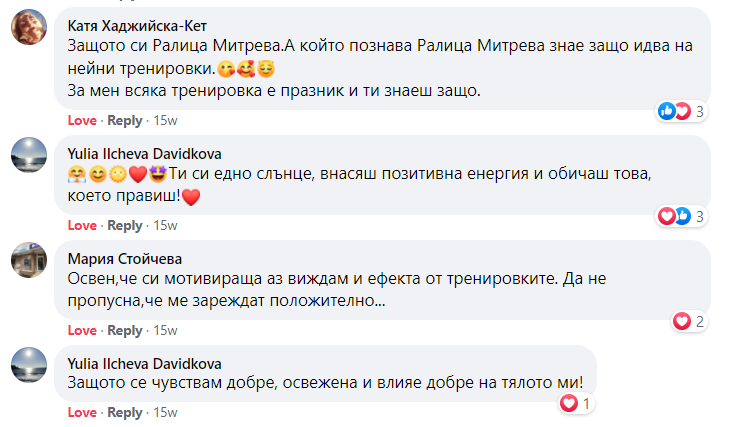Open Катя Хаджийска-Кет profile picture
This screenshot has height=427, width=742.
click(x=29, y=27)
